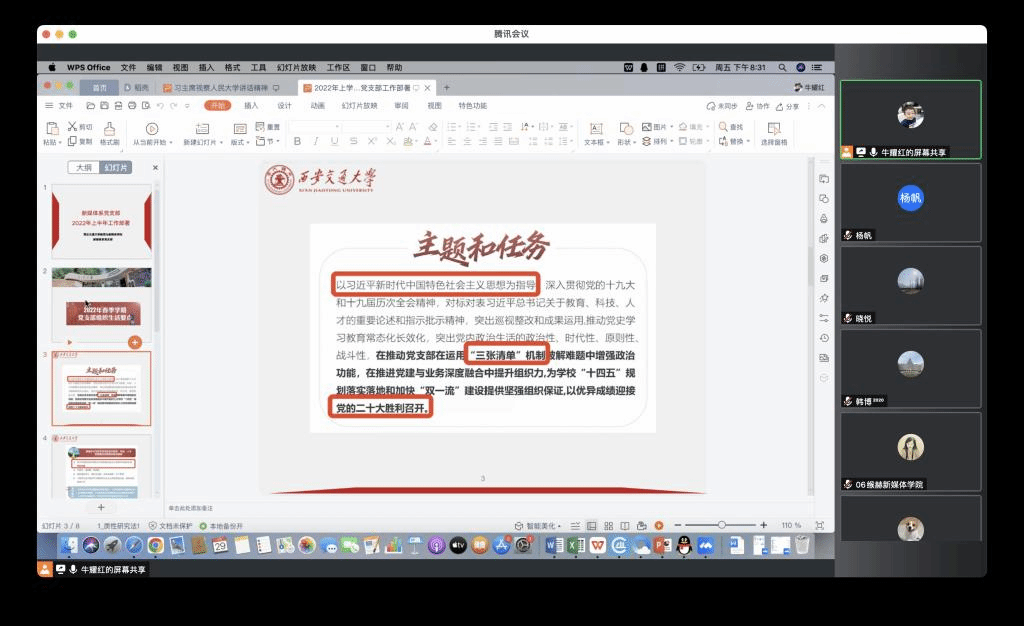Switch to 大纲 outline view
Viewport: 1024px width, 626px height.
click(85, 168)
